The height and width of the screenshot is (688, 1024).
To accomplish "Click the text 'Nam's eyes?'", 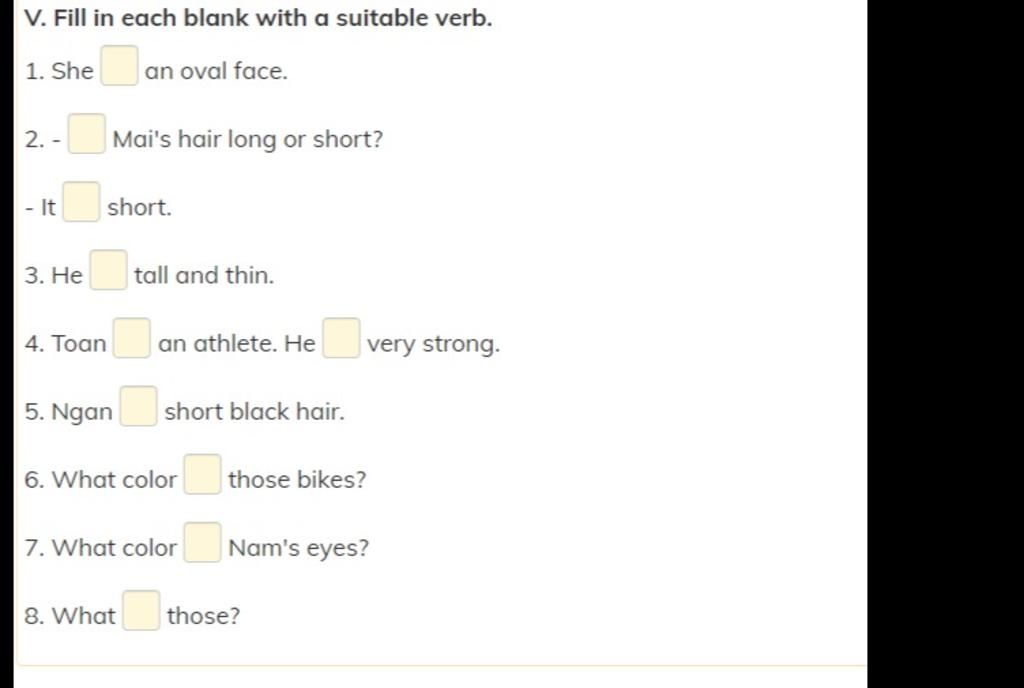I will [x=298, y=548].
